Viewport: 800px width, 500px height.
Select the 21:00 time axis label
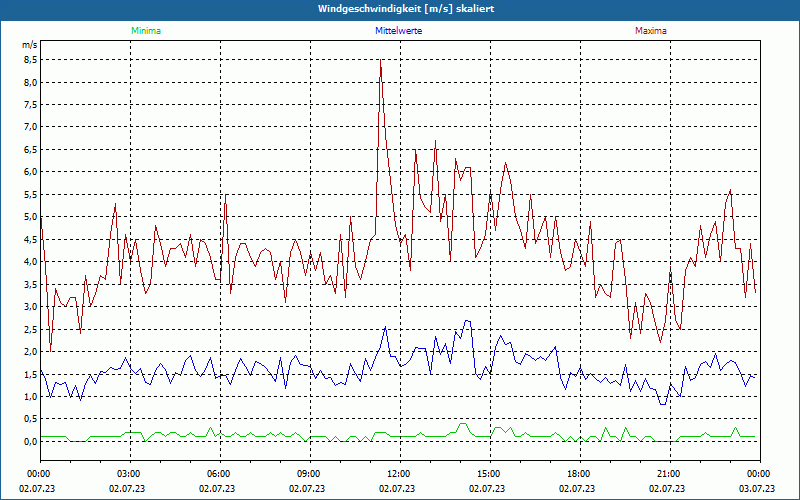pos(669,474)
